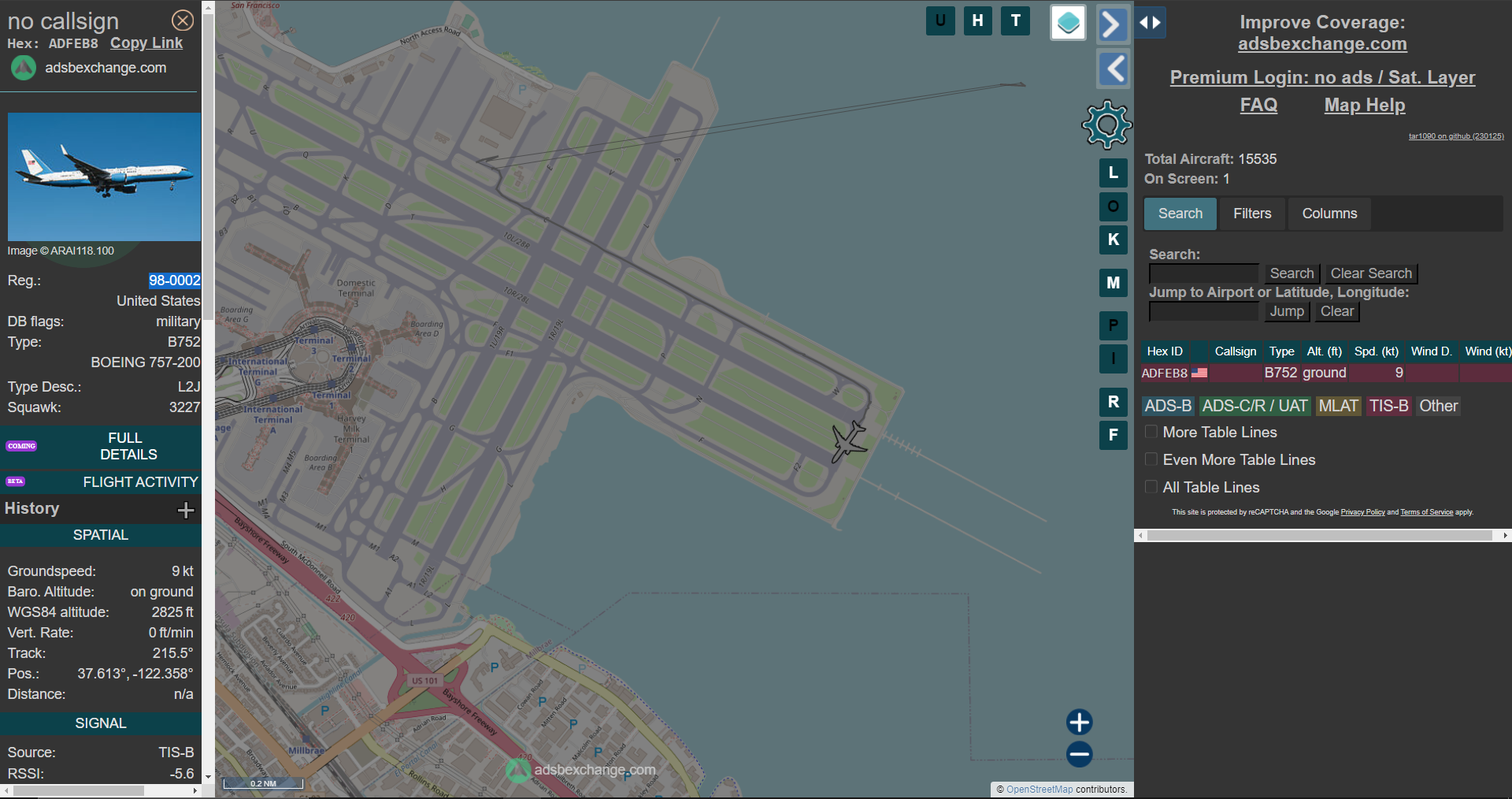Open Premium Login link
1512x799 pixels.
point(1322,77)
